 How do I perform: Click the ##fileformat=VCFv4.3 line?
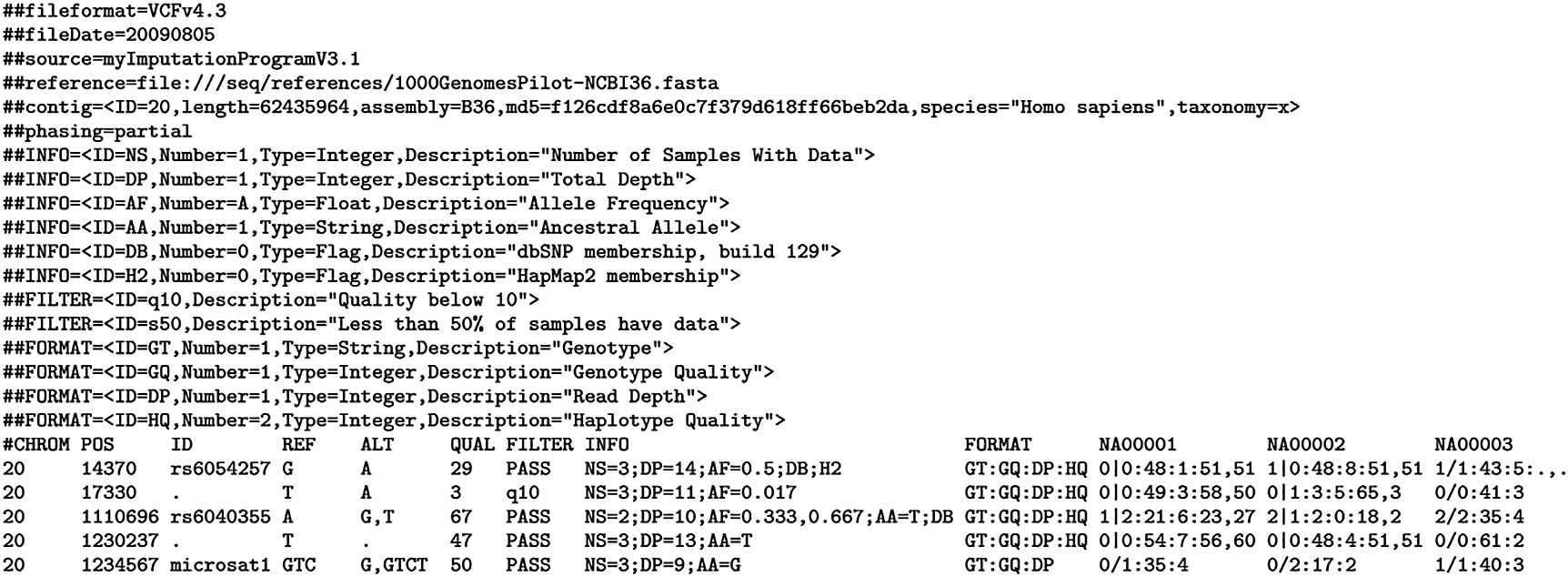[x=116, y=11]
